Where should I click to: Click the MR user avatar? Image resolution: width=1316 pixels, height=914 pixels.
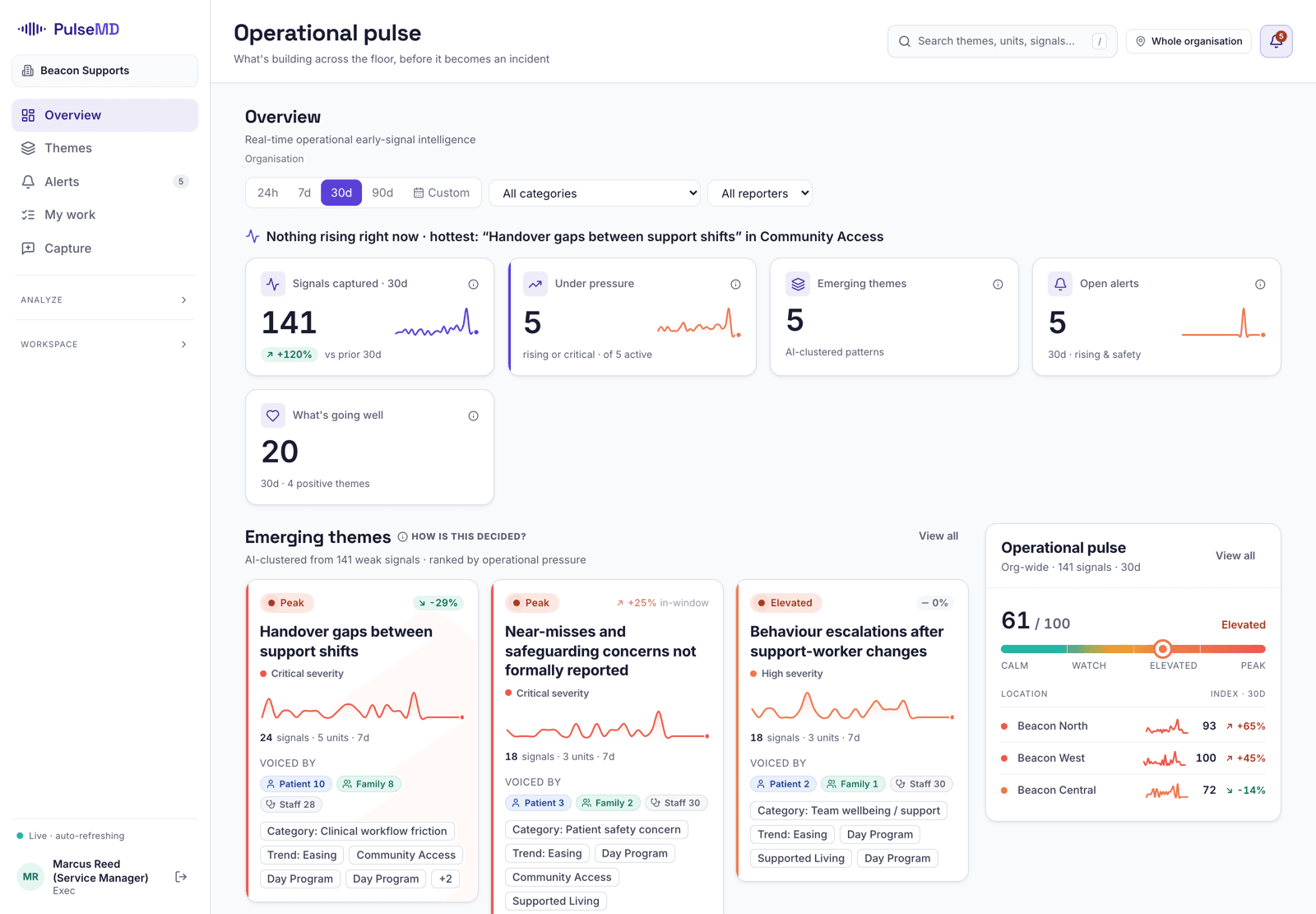[31, 877]
